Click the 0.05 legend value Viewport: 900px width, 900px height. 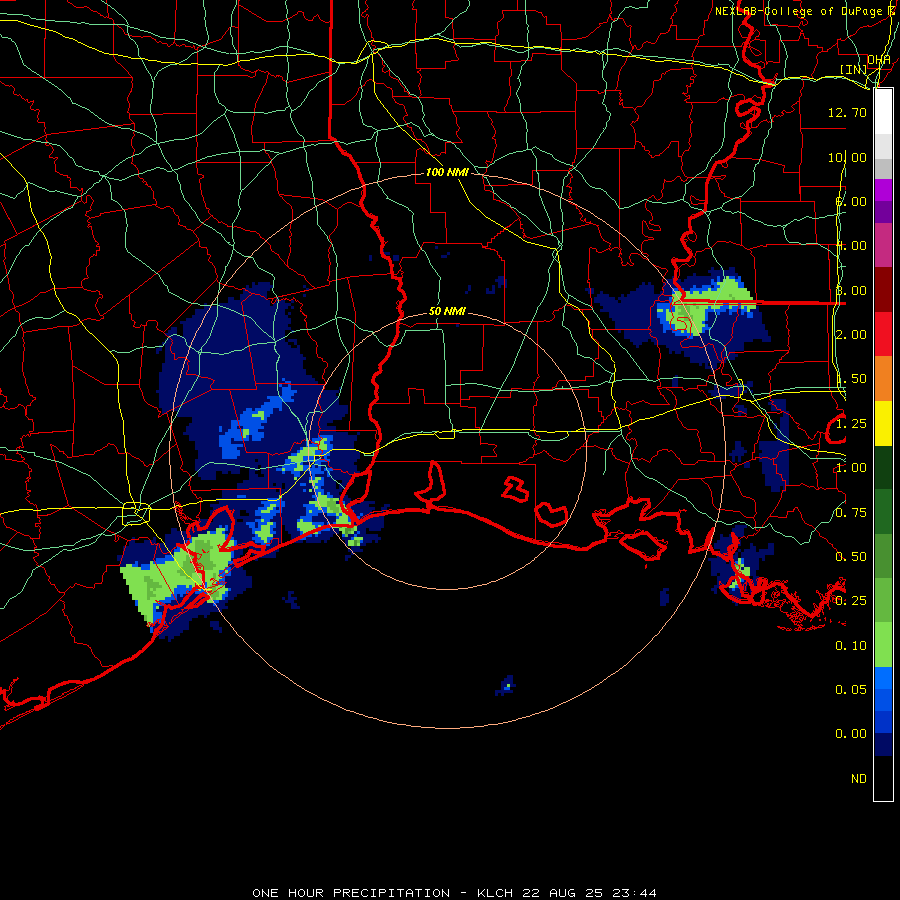click(x=851, y=690)
